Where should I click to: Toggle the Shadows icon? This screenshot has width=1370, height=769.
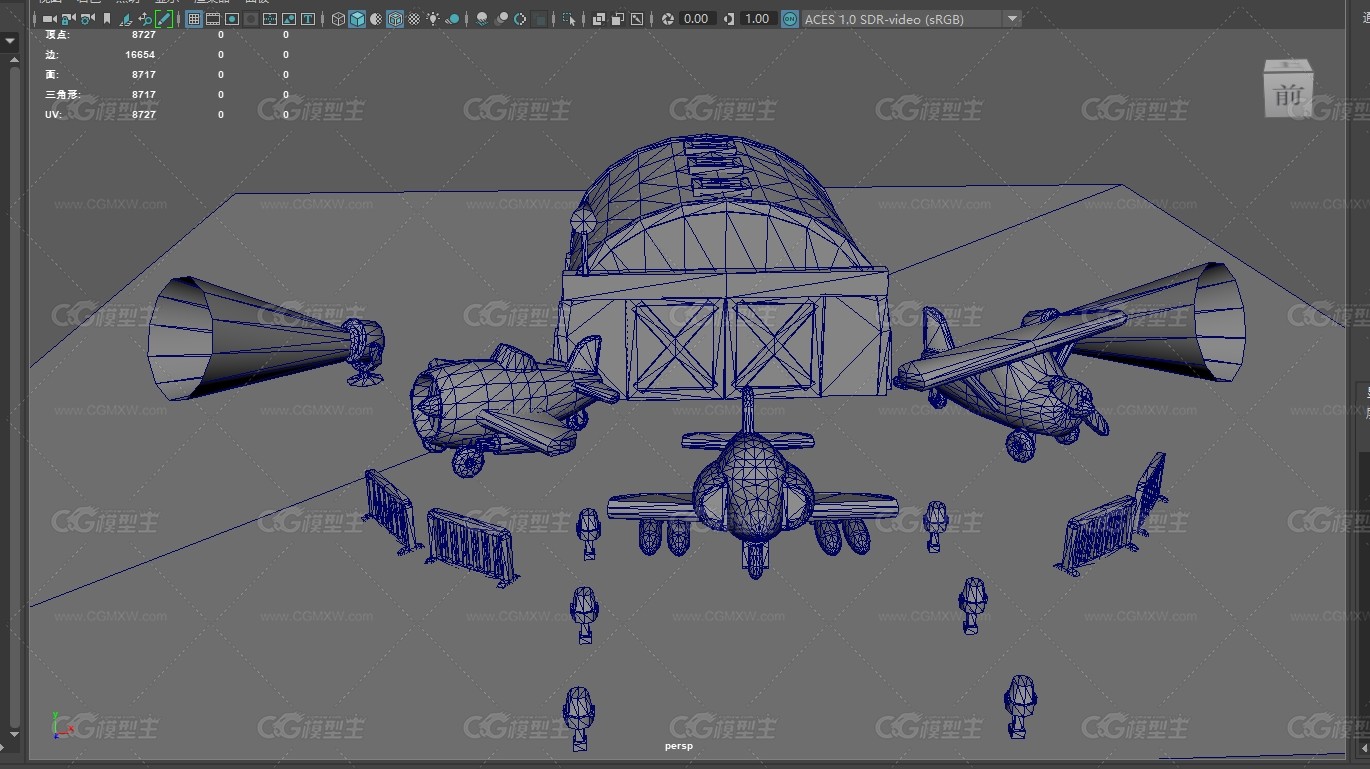[452, 19]
